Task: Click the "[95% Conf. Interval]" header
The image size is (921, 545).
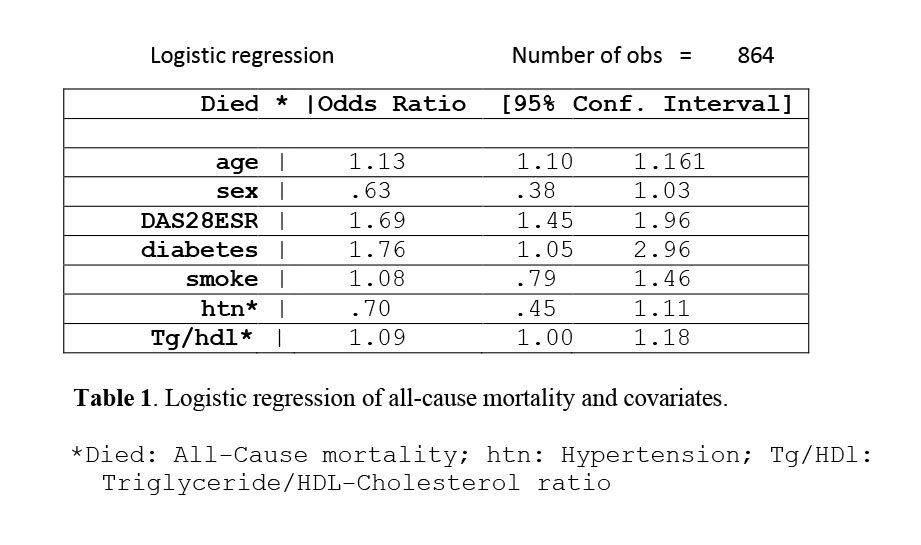Action: [x=646, y=104]
